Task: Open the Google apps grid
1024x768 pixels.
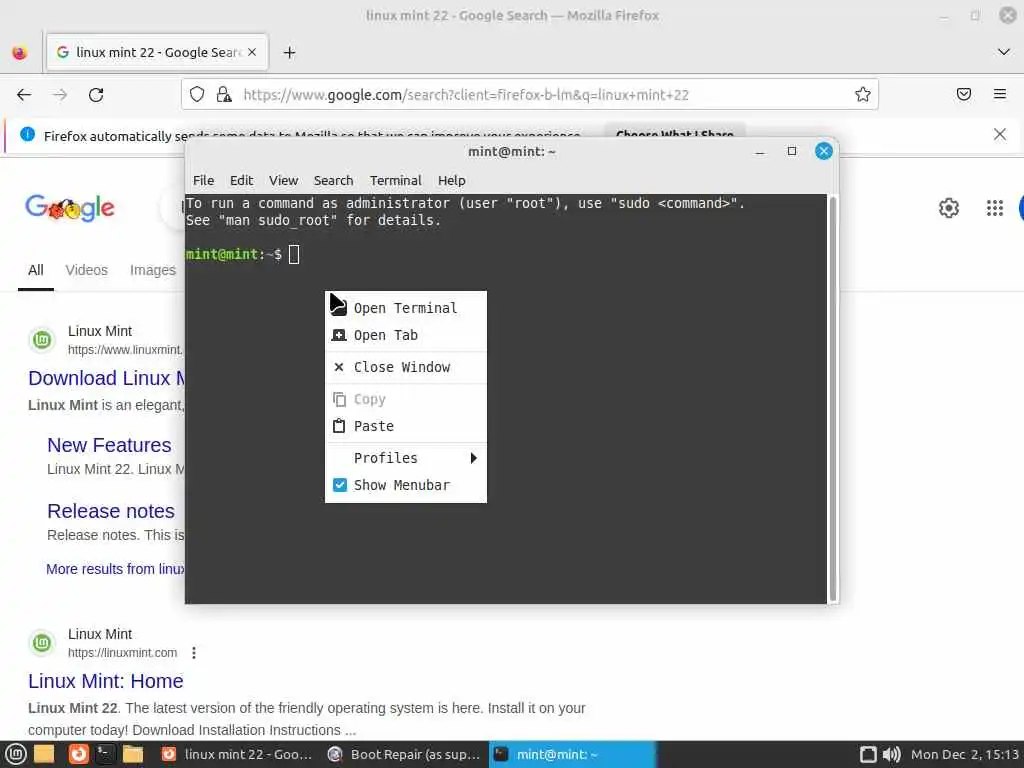Action: point(995,208)
